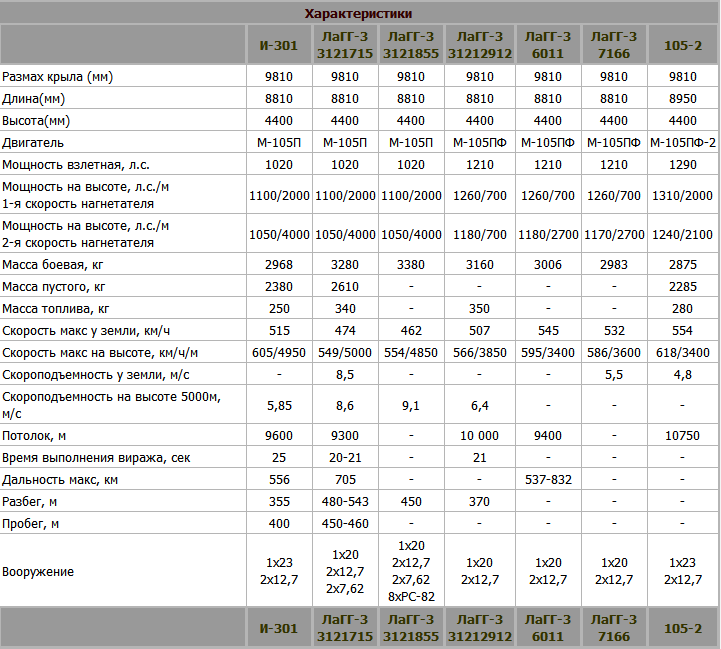Screen dimensions: 721x649
Task: Select ceiling value 10750
Action: (x=682, y=436)
